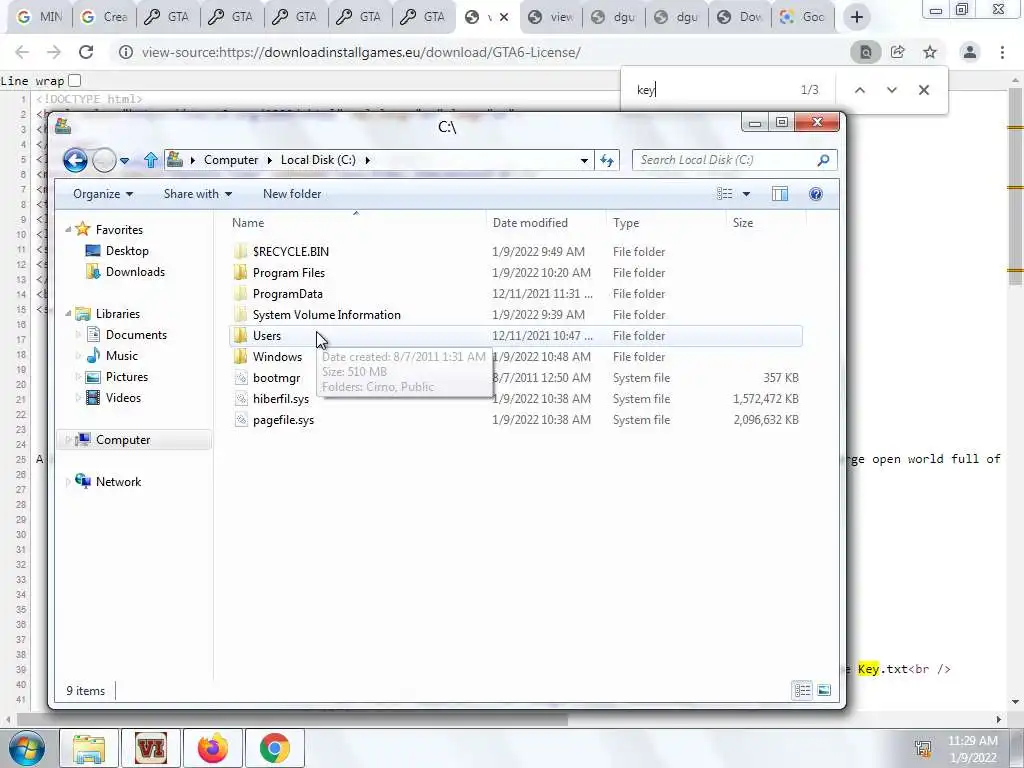Select System Volume Information folder
Image resolution: width=1024 pixels, height=768 pixels.
(x=516, y=314)
